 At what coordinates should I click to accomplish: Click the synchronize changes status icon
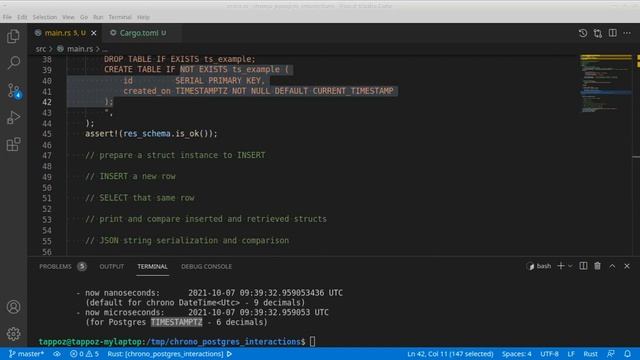tap(57, 354)
